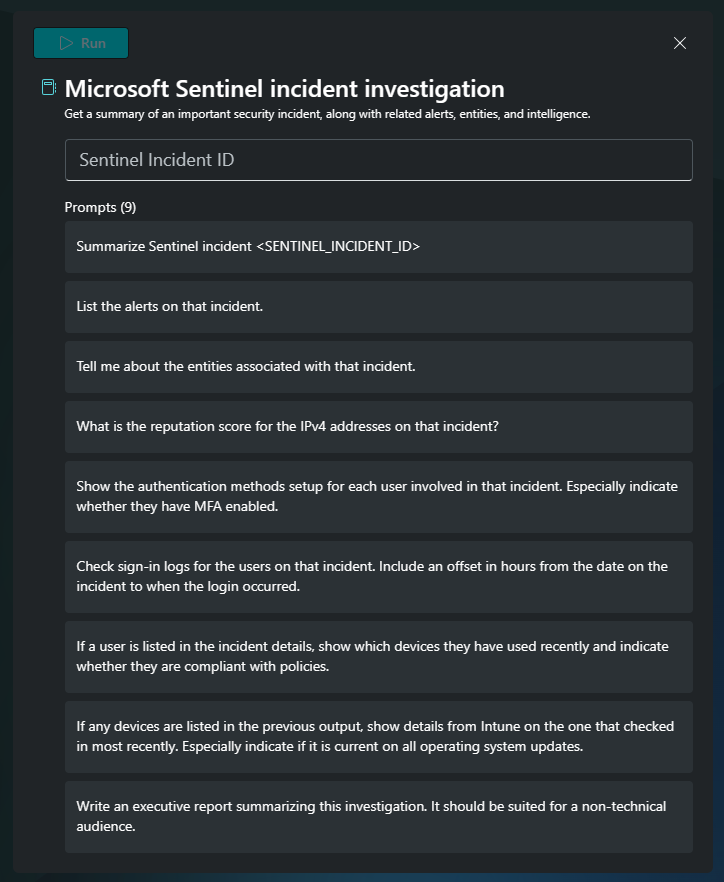Click the Run button

(81, 43)
